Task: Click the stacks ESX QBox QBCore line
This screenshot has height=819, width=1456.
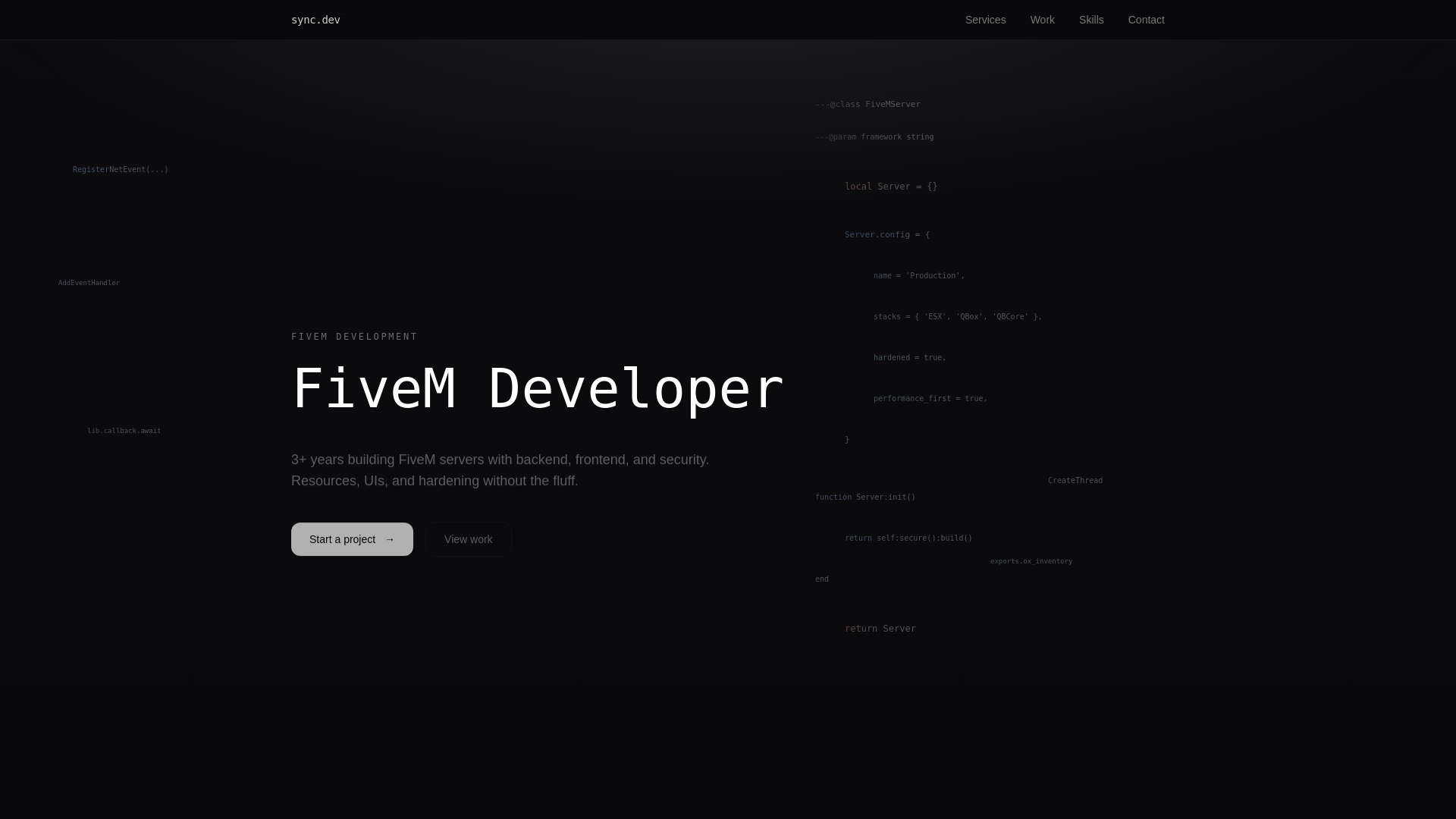Action: click(958, 317)
